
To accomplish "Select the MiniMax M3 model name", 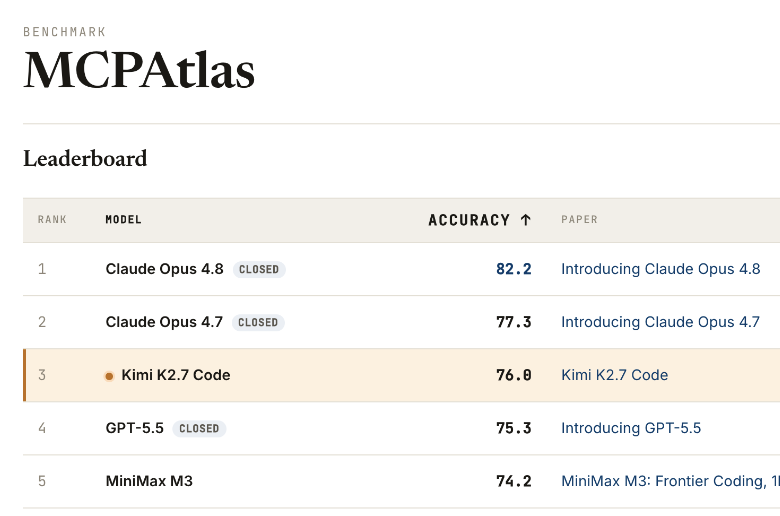I will coord(149,481).
